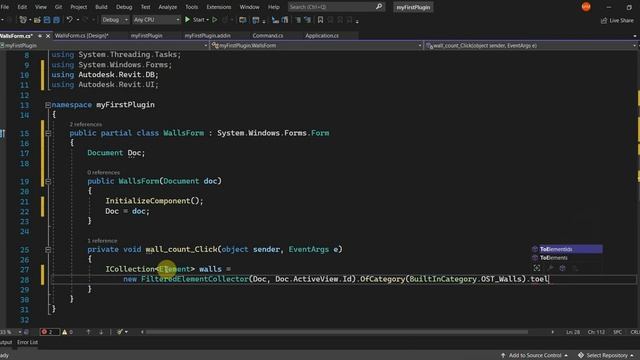The width and height of the screenshot is (640, 360).
Task: Select ToElementIds in IntelliSense list
Action: coord(567,249)
